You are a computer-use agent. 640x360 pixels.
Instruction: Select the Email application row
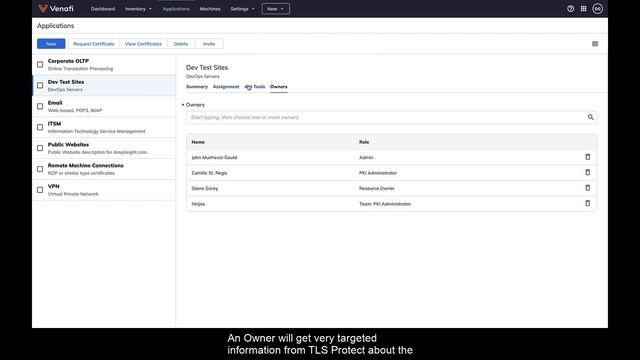click(x=104, y=106)
